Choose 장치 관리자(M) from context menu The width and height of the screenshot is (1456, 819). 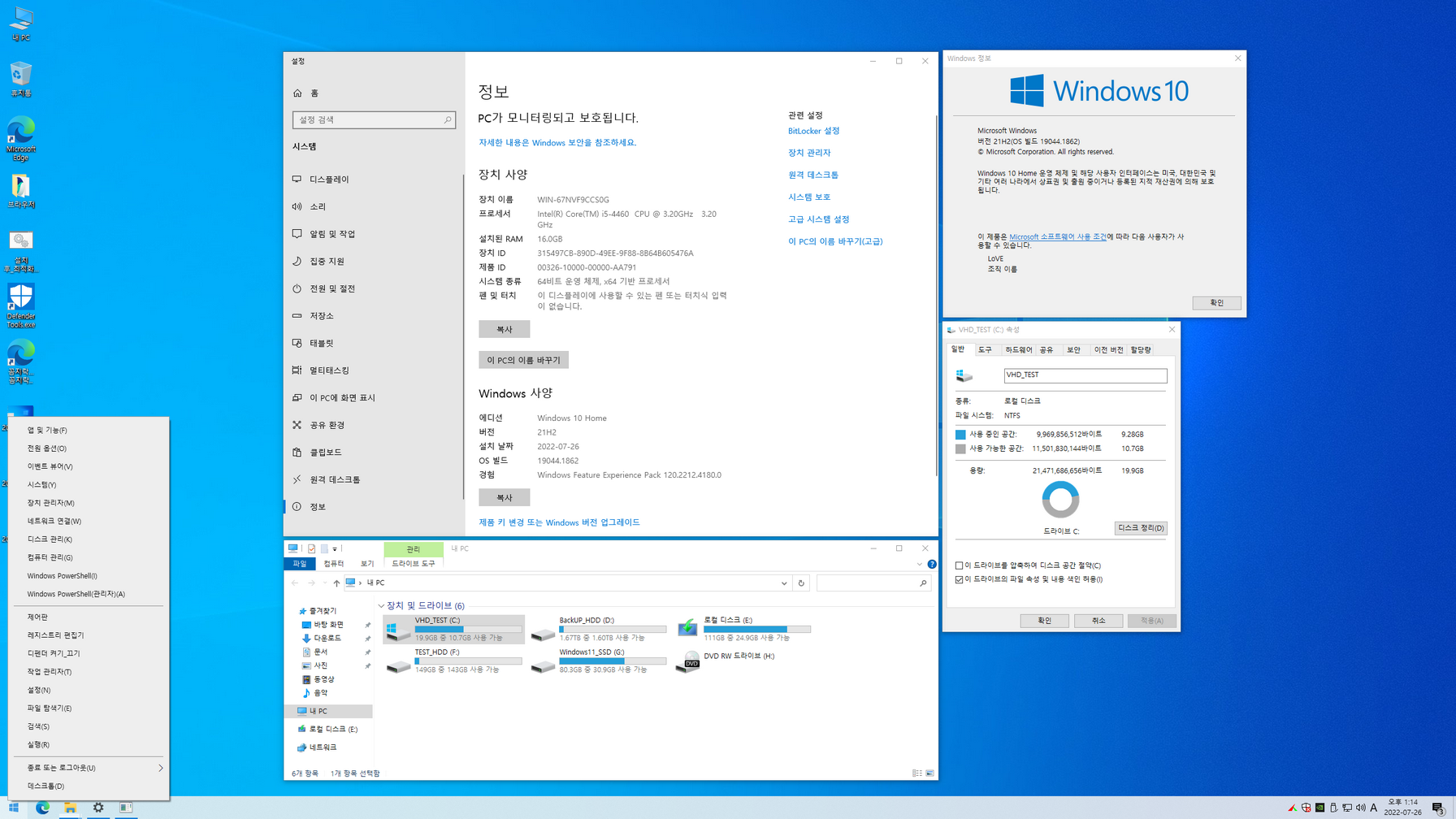coord(89,503)
